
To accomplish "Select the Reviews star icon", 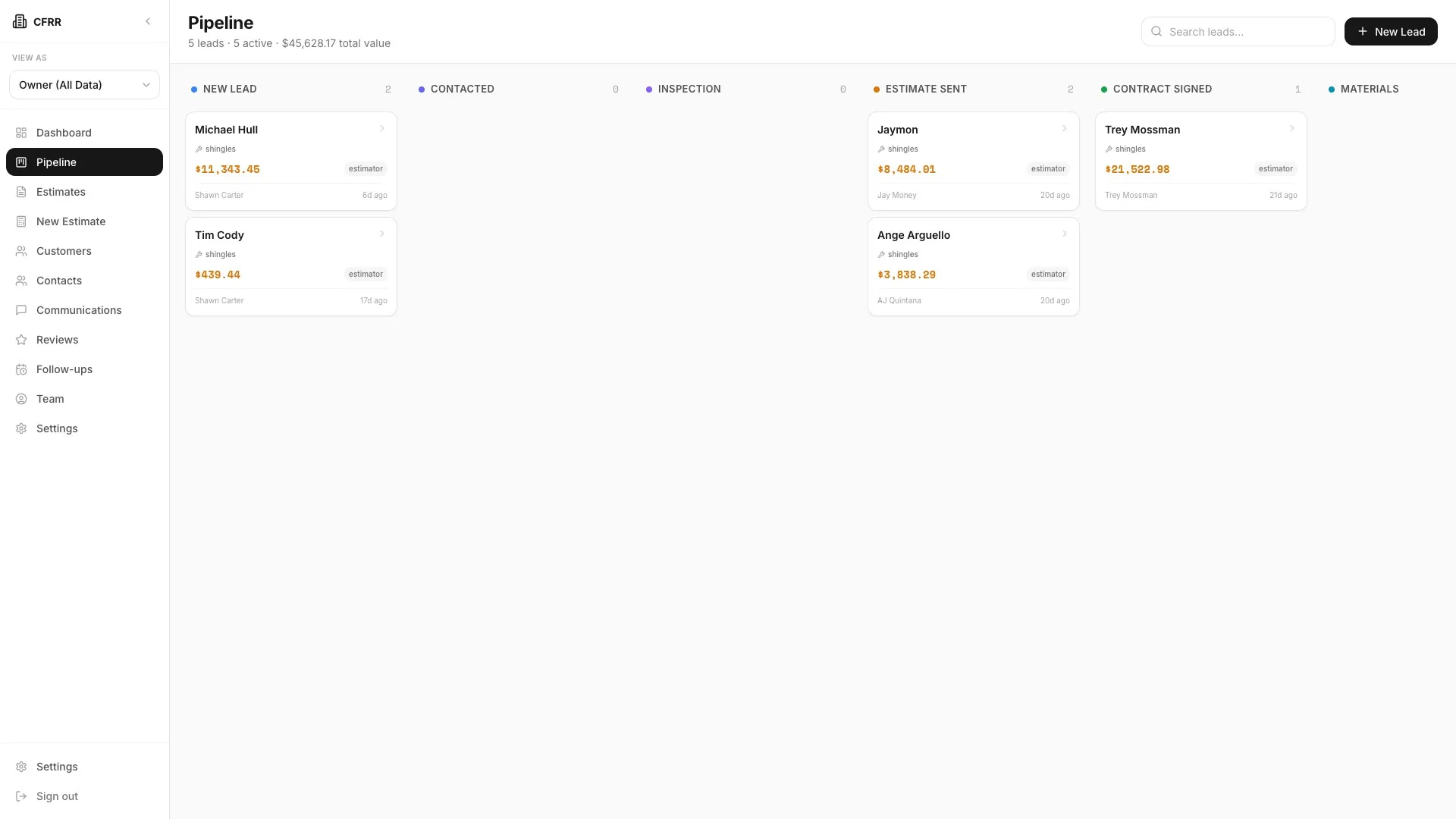I will pyautogui.click(x=20, y=340).
